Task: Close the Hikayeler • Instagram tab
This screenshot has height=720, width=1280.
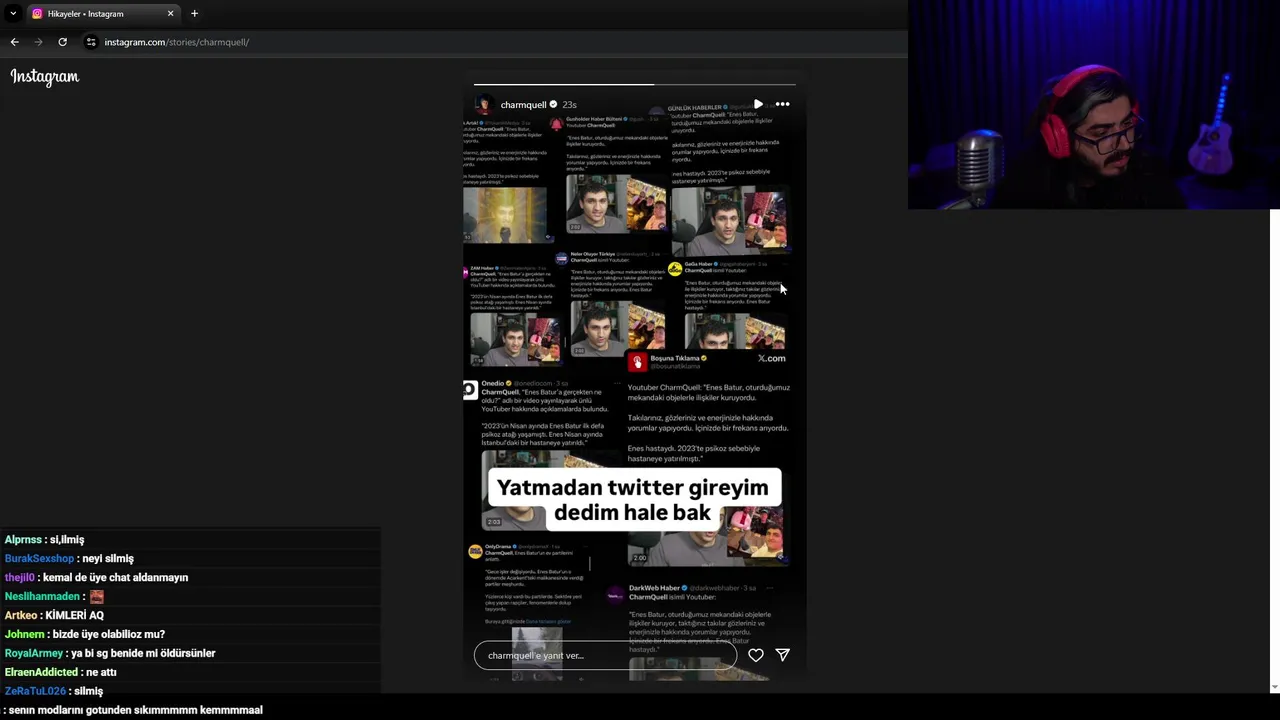Action: click(x=170, y=14)
